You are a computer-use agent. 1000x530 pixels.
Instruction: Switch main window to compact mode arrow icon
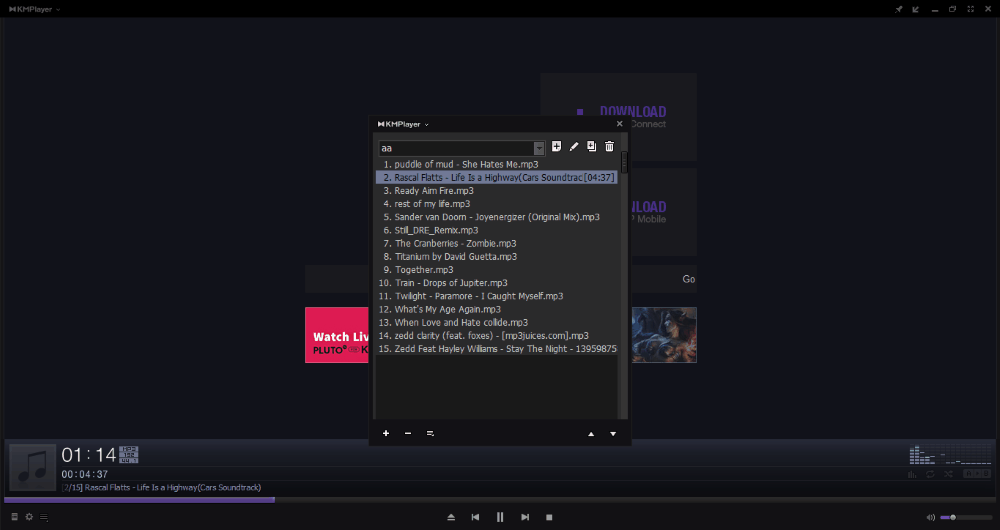(x=916, y=9)
